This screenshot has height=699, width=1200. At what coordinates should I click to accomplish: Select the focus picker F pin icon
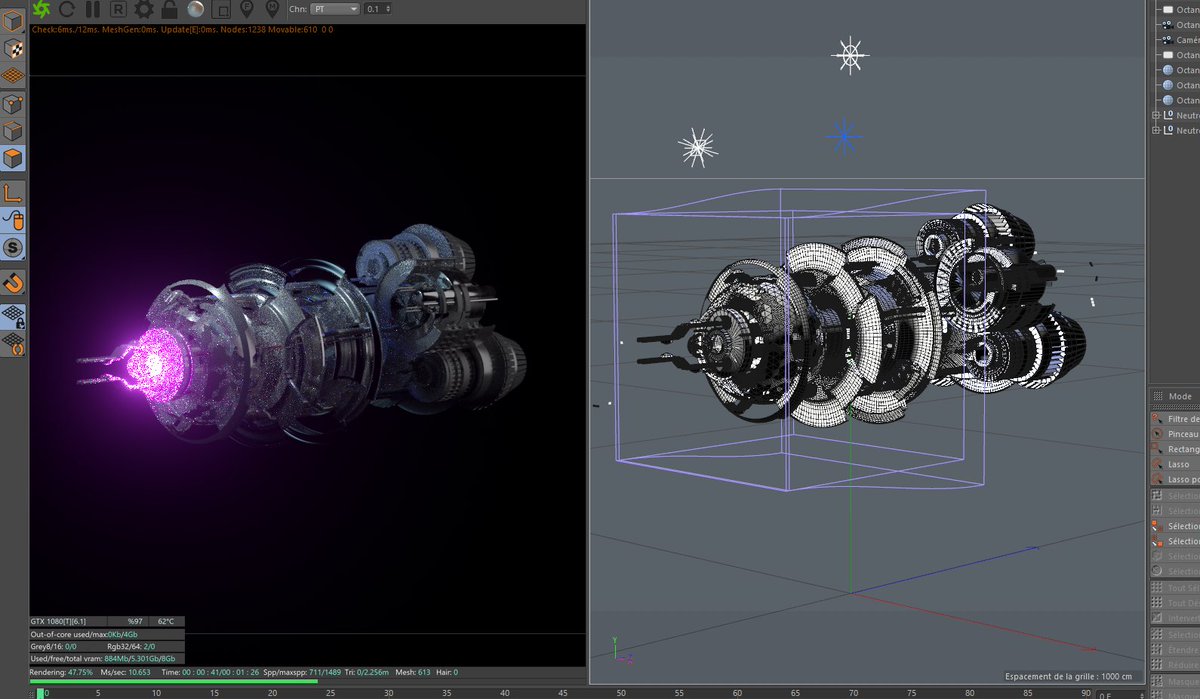[247, 9]
